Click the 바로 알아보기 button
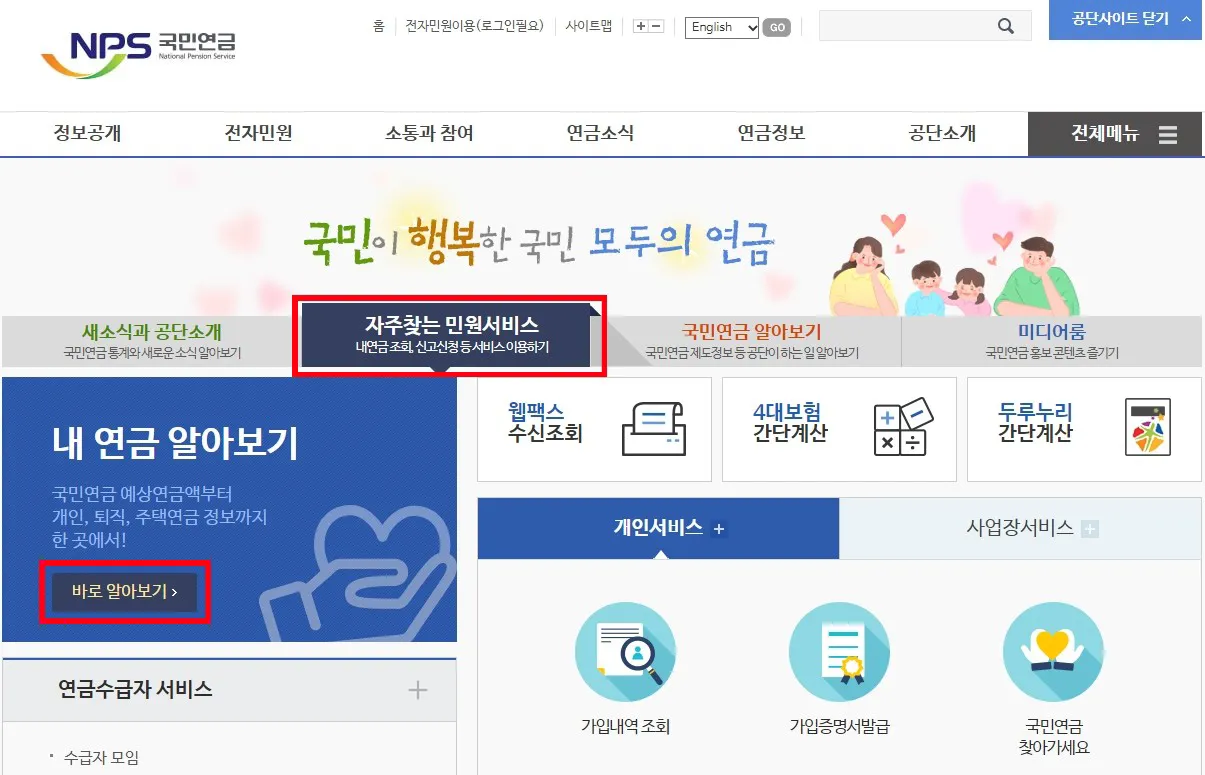Image resolution: width=1205 pixels, height=775 pixels. (x=124, y=592)
